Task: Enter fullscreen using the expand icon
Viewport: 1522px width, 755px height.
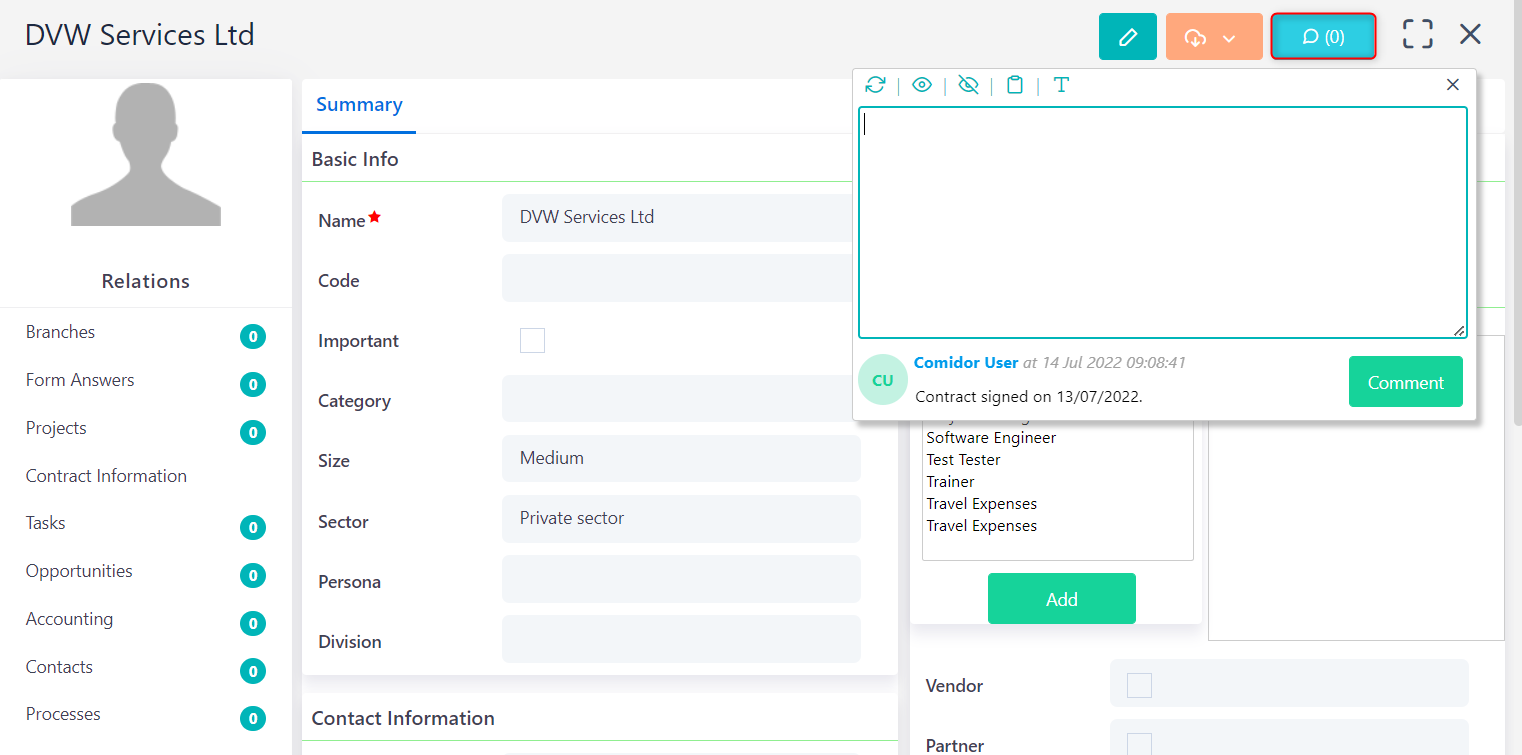Action: pos(1417,34)
